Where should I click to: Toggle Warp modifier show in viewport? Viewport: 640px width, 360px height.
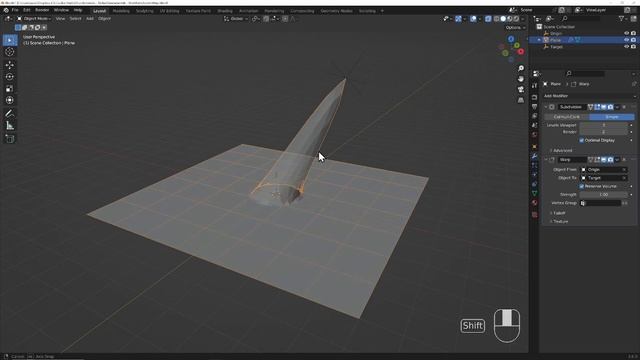click(x=604, y=160)
